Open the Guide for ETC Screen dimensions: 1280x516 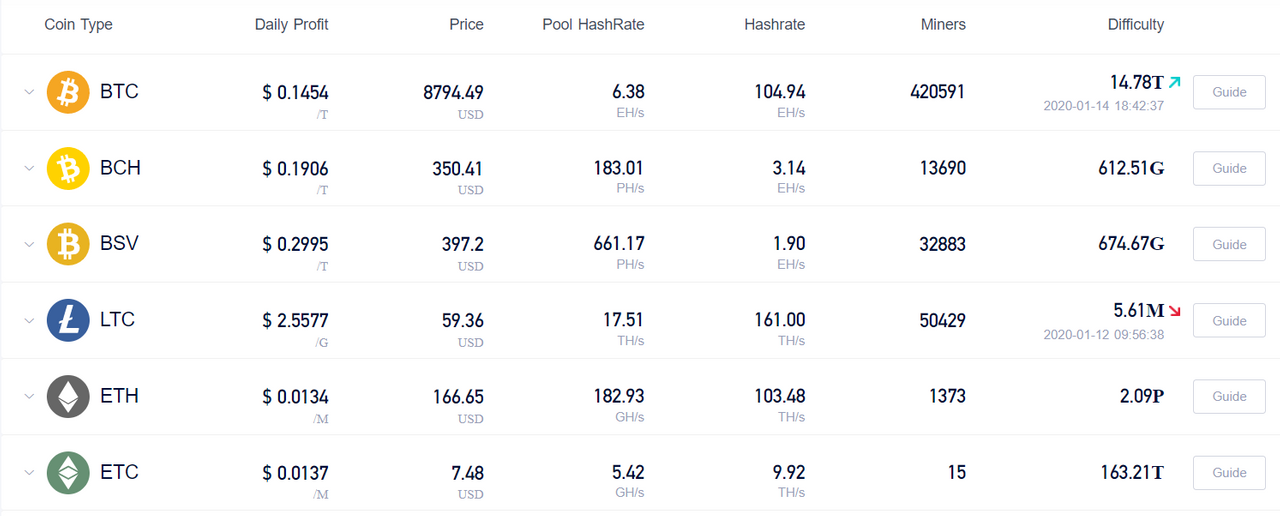(x=1229, y=472)
